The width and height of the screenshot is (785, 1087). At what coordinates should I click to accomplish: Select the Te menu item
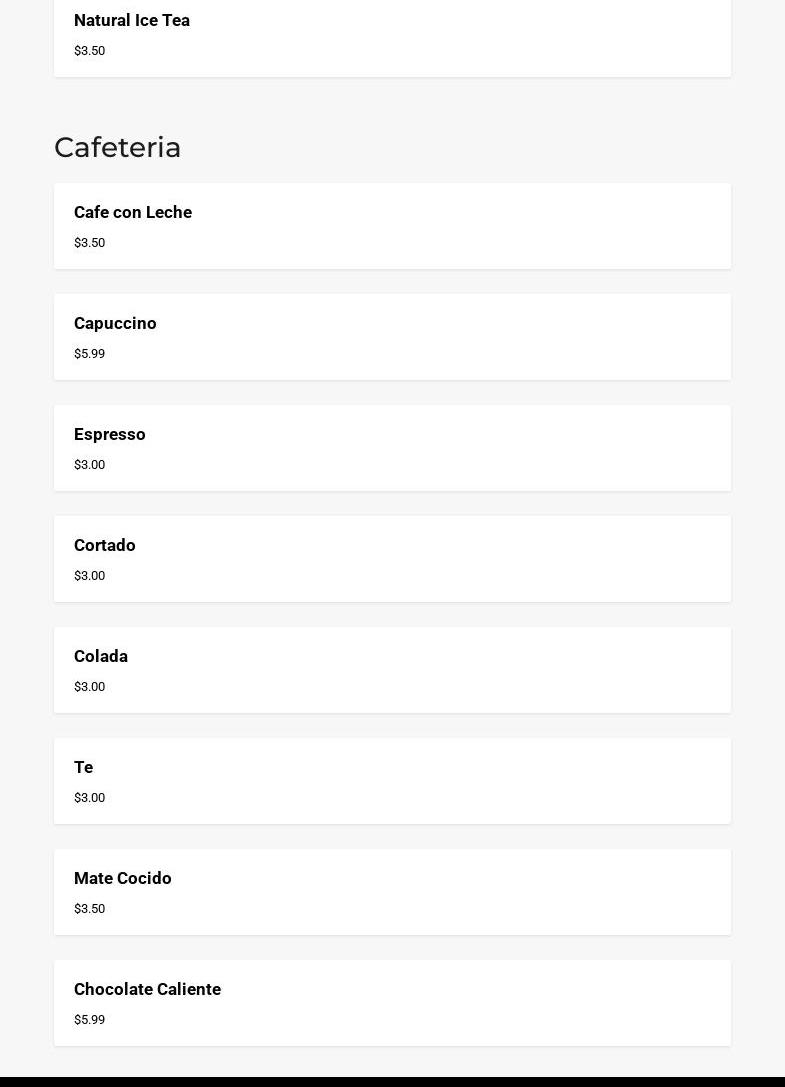[x=392, y=781]
